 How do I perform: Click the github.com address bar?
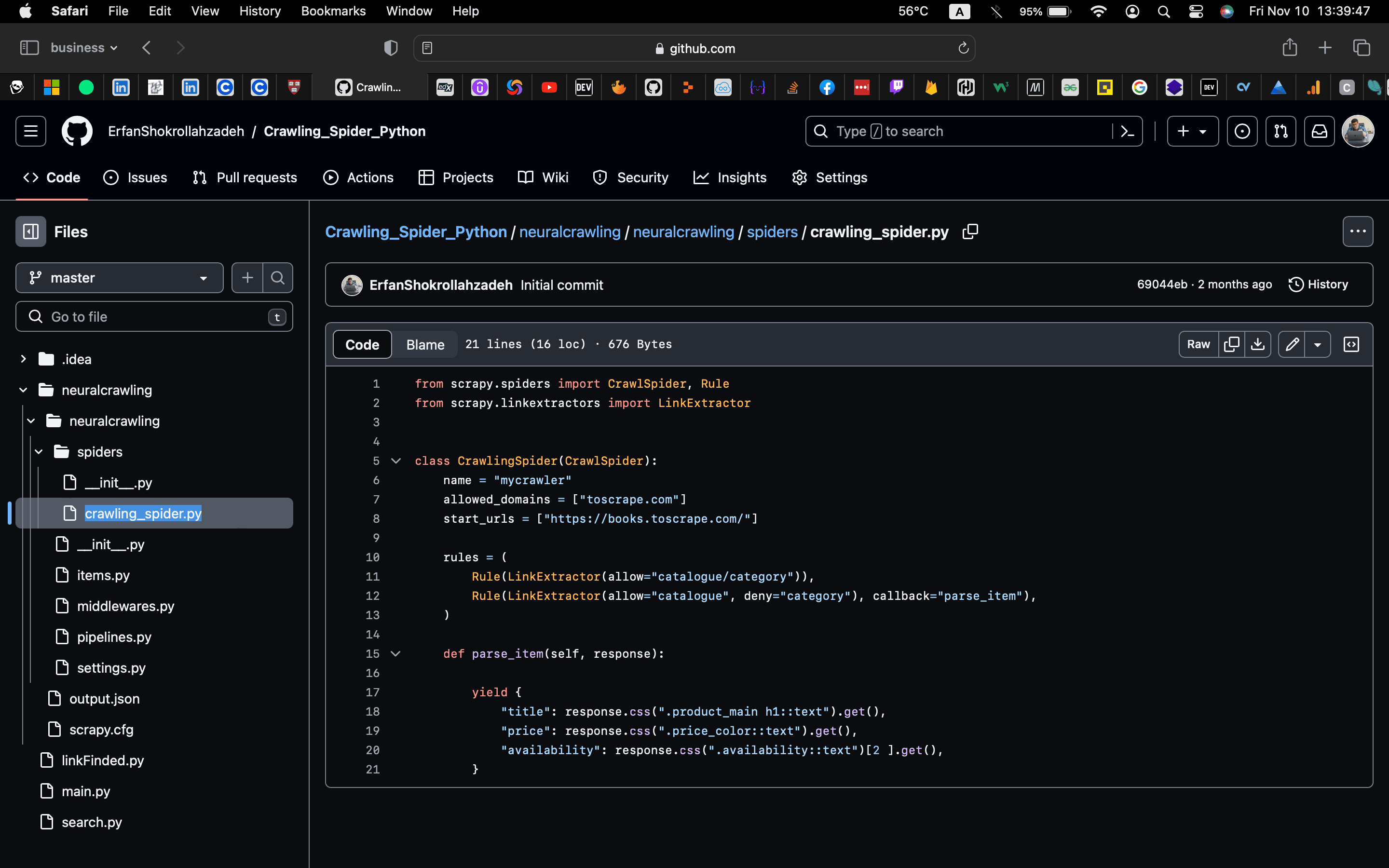pyautogui.click(x=694, y=48)
